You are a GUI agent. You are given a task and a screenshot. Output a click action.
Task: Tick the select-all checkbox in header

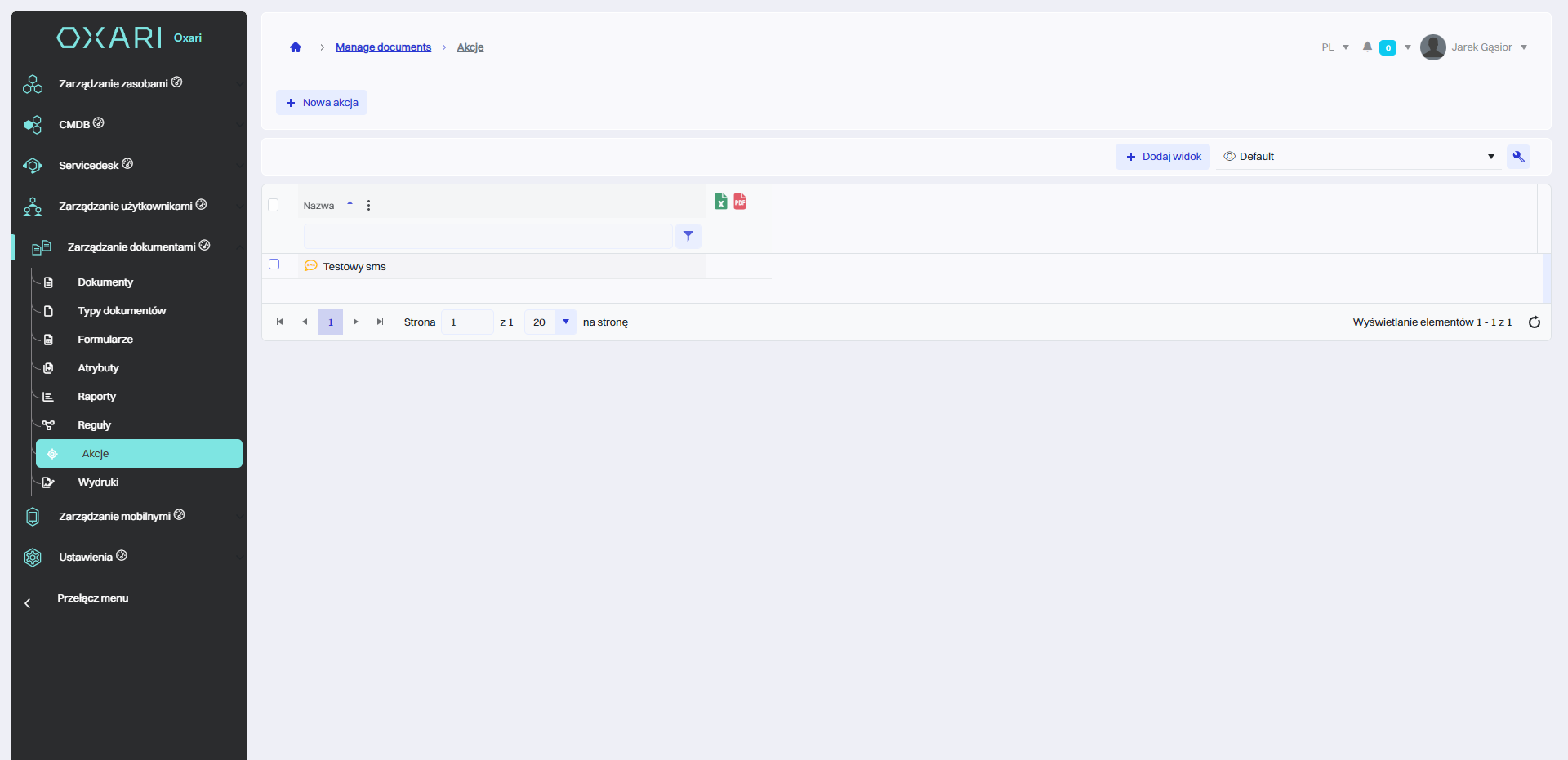tap(274, 205)
